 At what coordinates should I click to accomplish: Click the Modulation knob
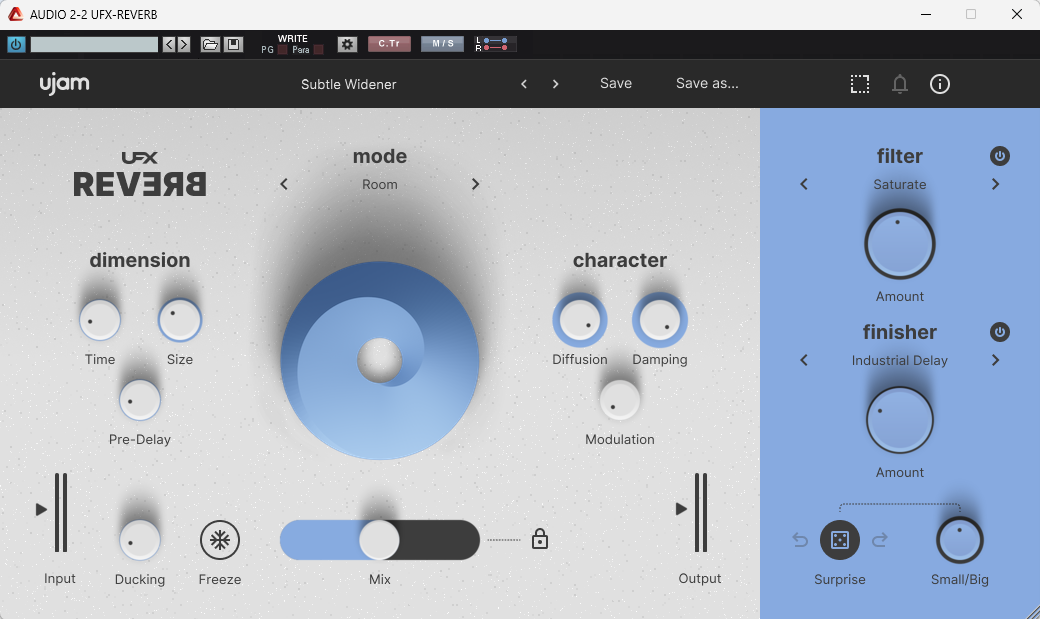619,400
